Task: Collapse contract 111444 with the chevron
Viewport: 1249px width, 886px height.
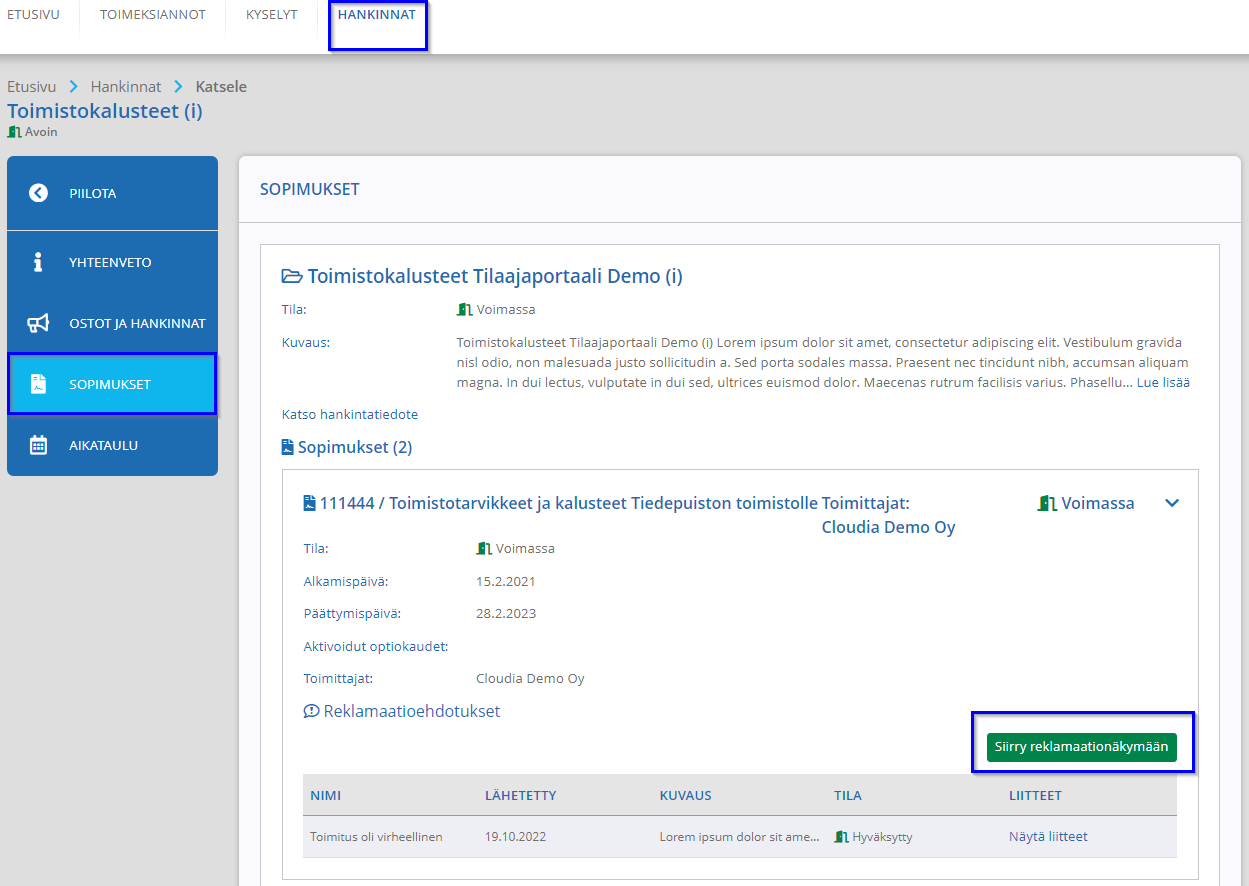Action: click(1173, 503)
